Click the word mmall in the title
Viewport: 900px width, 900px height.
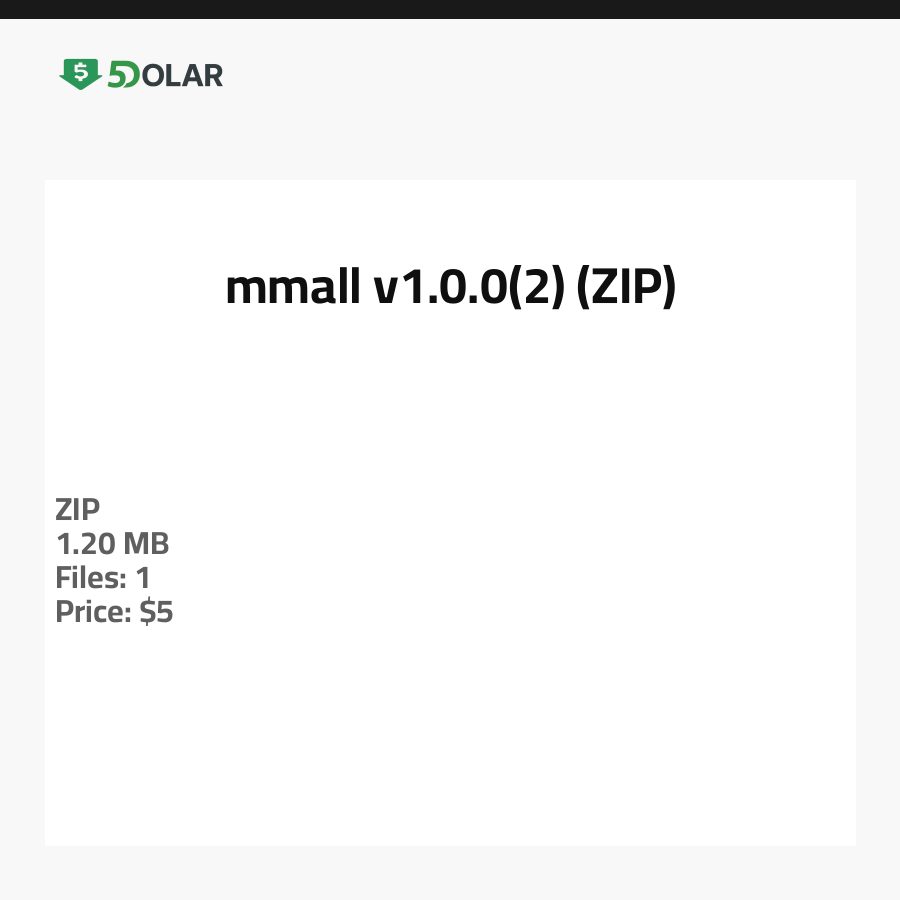pos(292,288)
